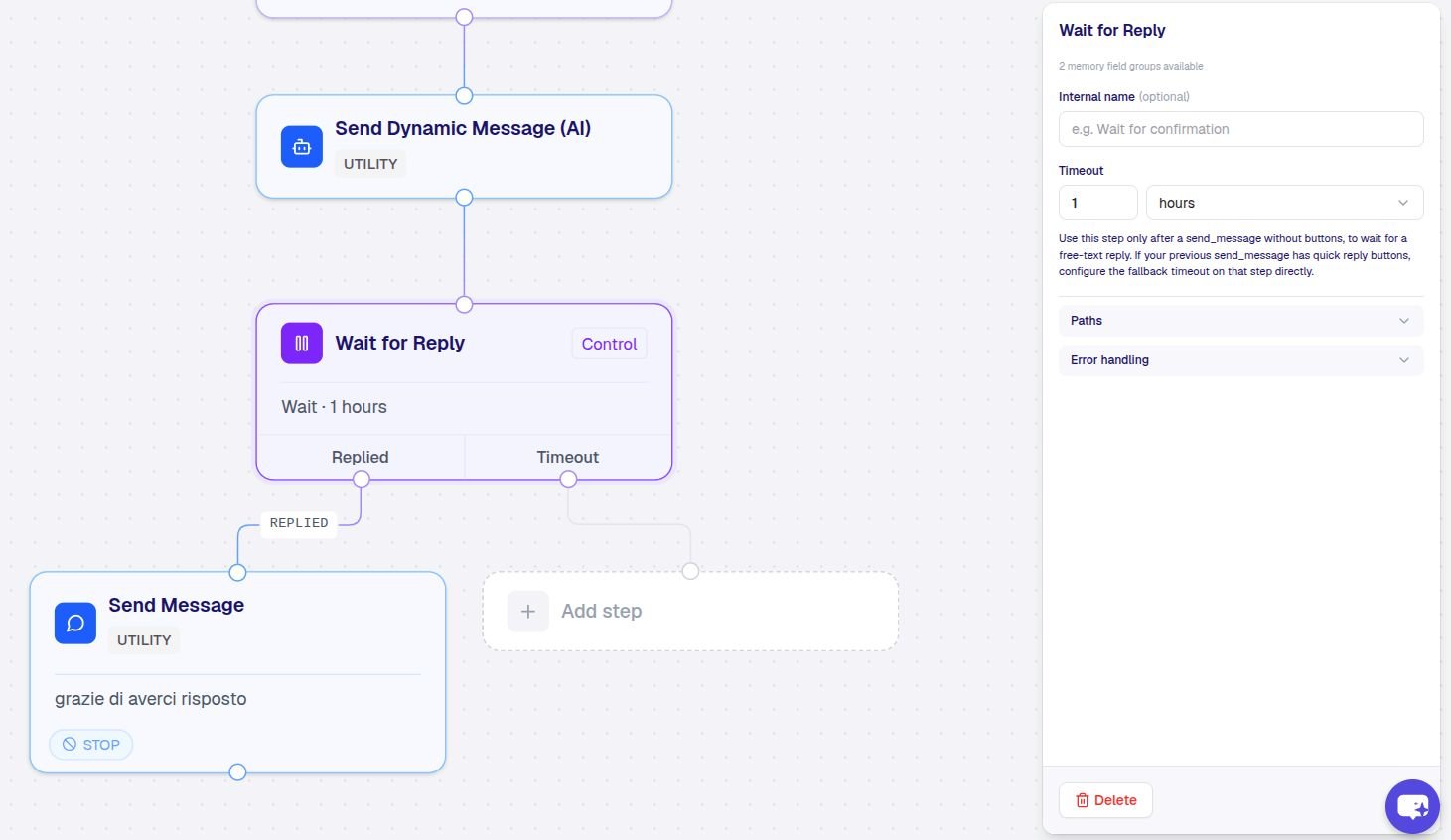The width and height of the screenshot is (1451, 840).
Task: Open the timeout unit hours dropdown
Action: coord(1284,203)
